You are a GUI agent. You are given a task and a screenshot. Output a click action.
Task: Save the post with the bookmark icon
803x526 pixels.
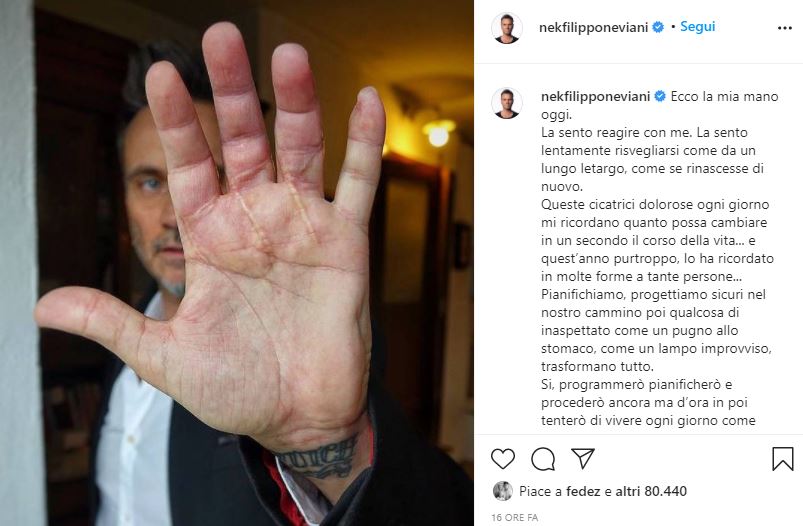click(783, 458)
